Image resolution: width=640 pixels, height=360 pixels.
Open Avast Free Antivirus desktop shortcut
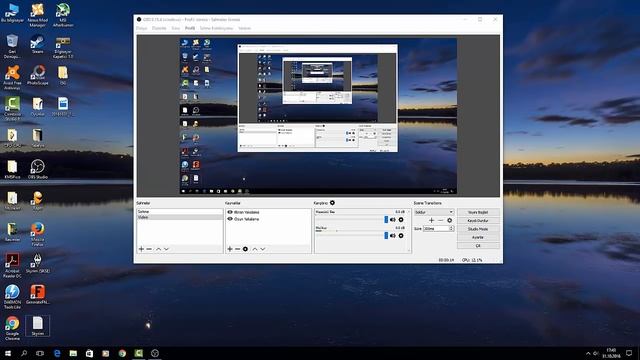[12, 78]
